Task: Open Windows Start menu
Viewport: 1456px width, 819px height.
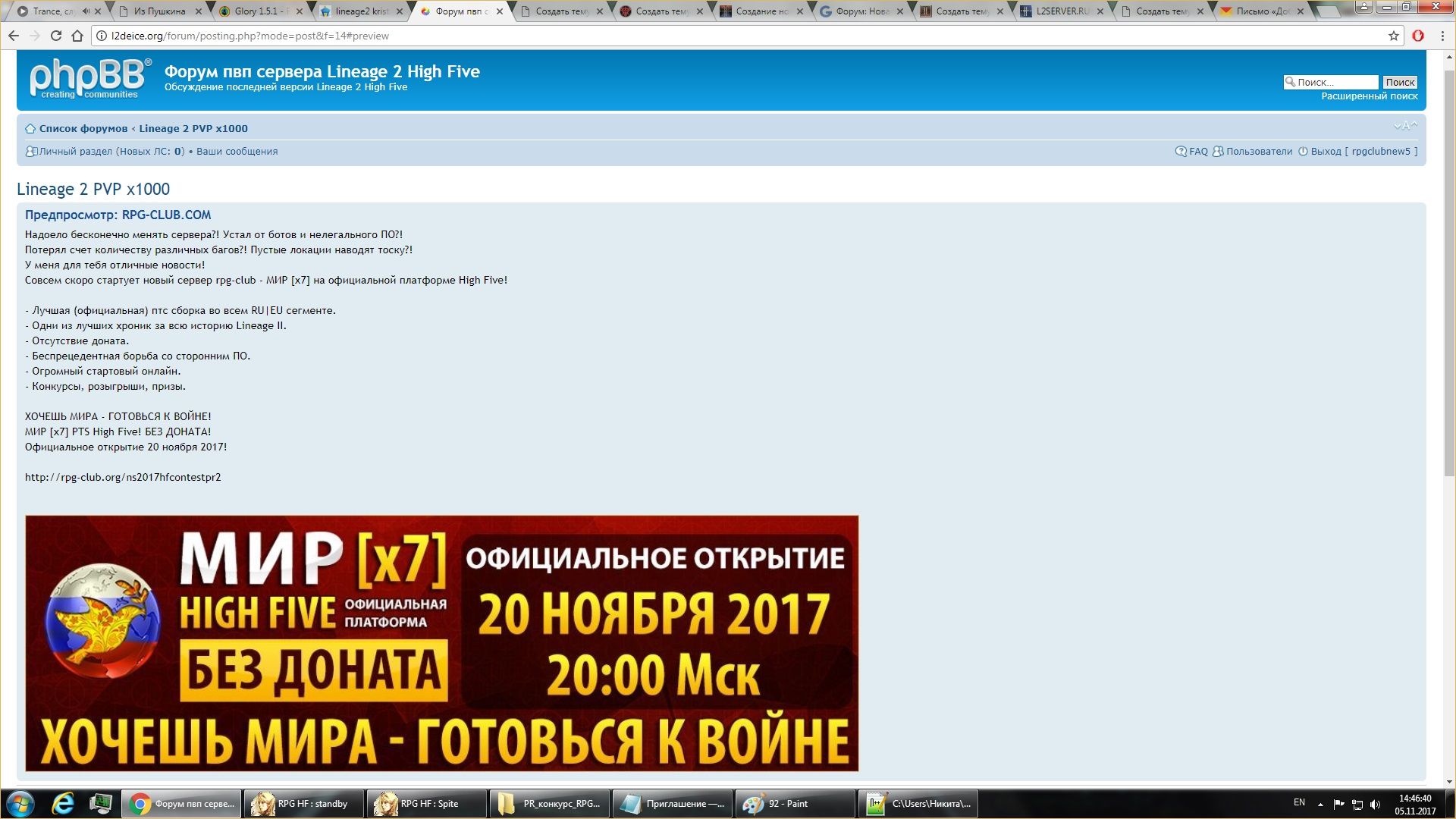Action: coord(20,803)
